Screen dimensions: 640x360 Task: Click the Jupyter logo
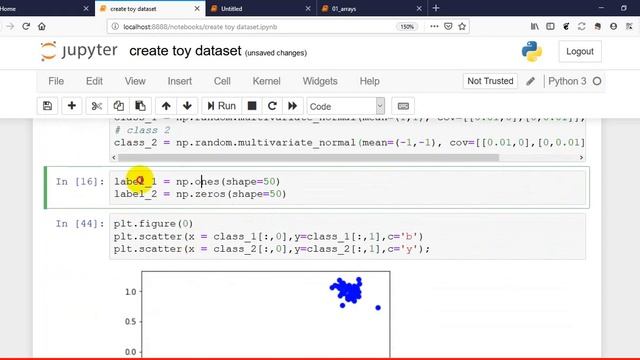point(79,51)
